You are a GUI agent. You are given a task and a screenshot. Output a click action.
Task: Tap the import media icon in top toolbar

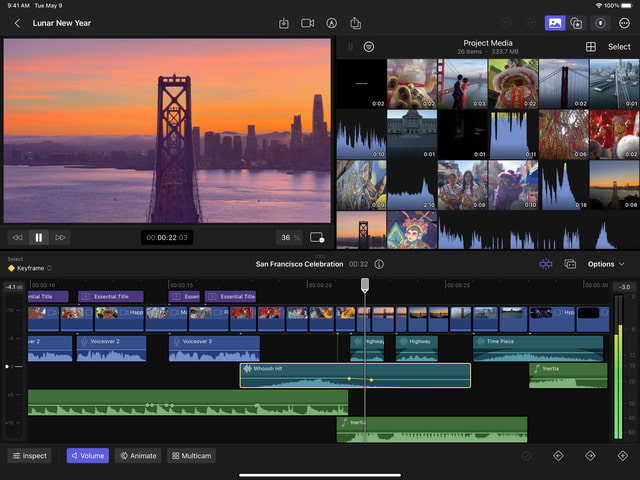pos(284,23)
